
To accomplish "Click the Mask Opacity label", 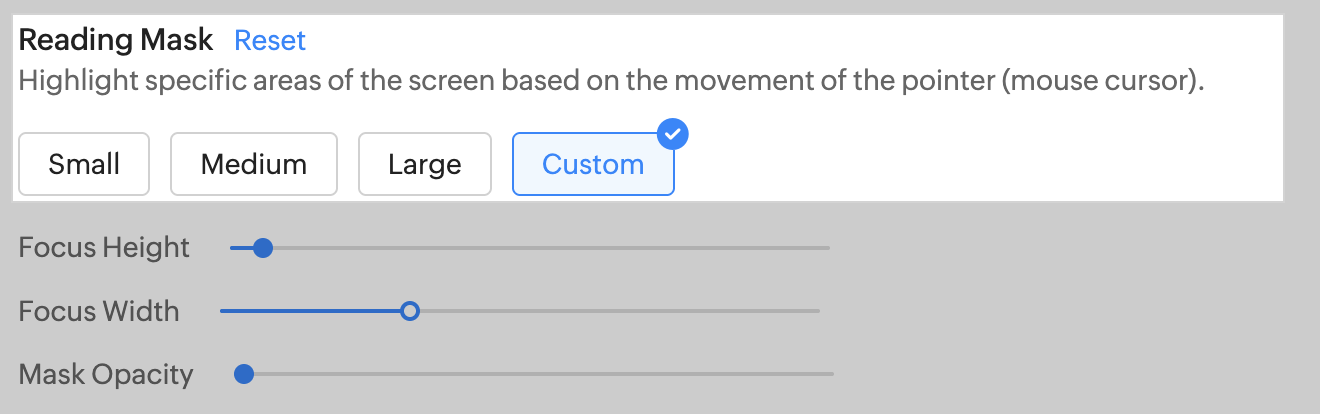I will coord(106,375).
